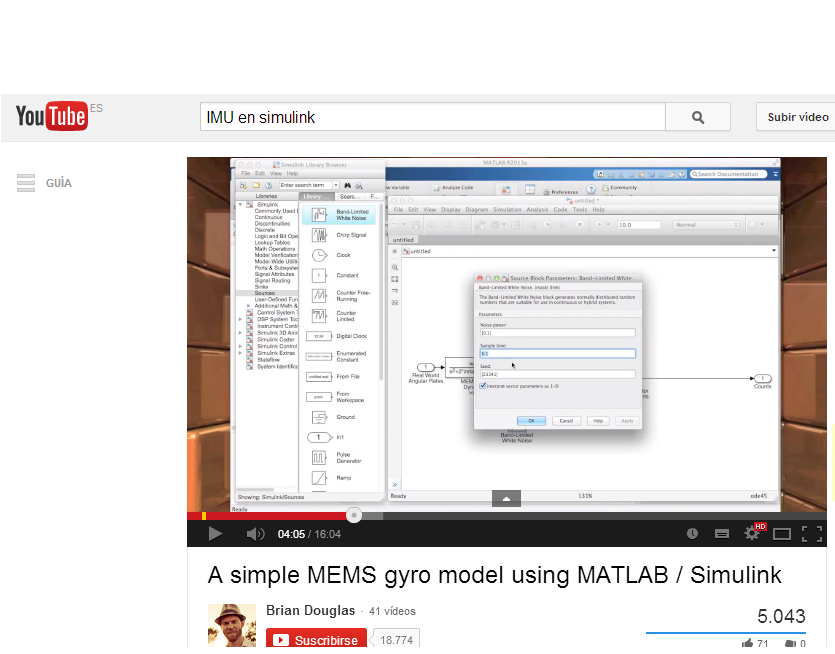The width and height of the screenshot is (835, 654).
Task: Click the magnifier search button
Action: [x=697, y=117]
